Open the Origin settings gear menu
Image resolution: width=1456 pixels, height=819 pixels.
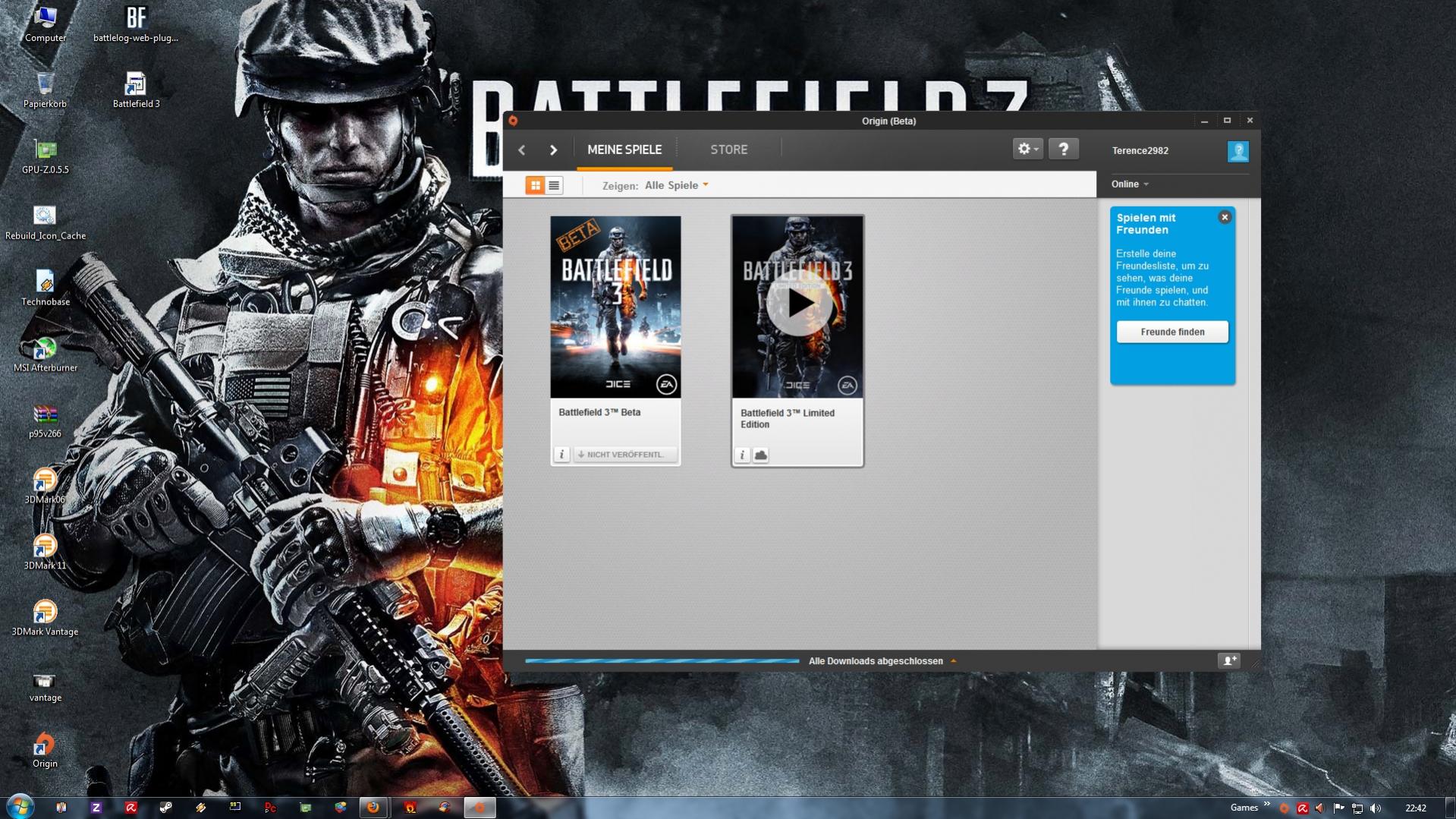[x=1028, y=150]
